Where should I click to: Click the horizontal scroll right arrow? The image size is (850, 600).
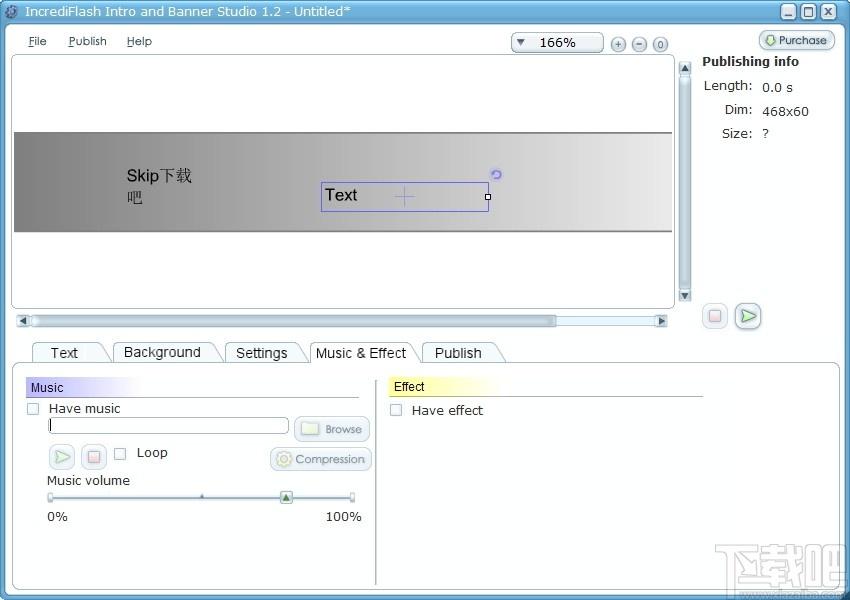(x=661, y=321)
